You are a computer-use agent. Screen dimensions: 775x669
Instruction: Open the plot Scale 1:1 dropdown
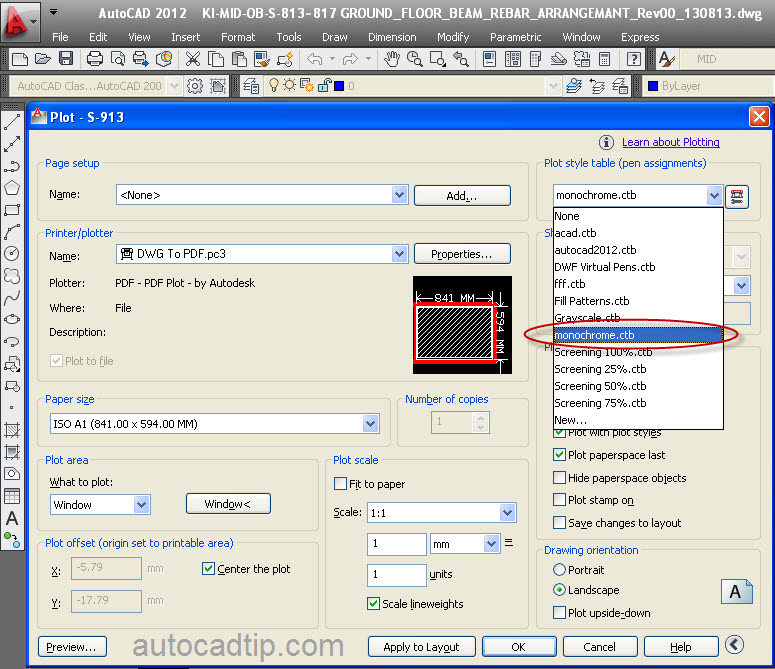[x=508, y=512]
